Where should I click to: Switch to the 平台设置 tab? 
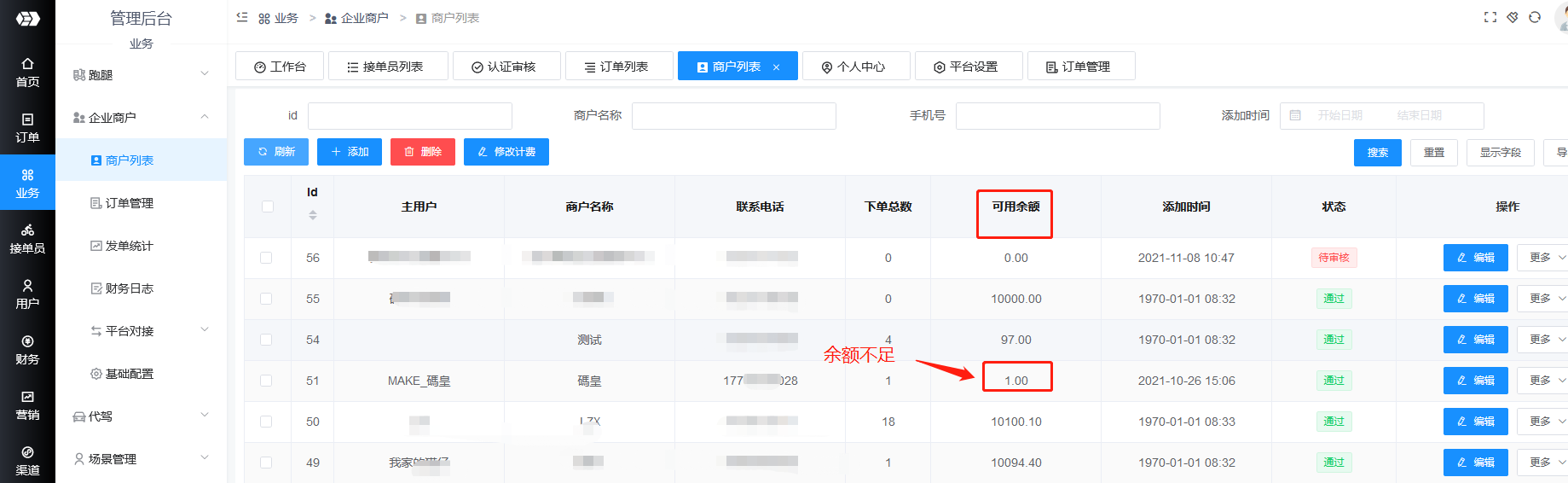pos(969,67)
